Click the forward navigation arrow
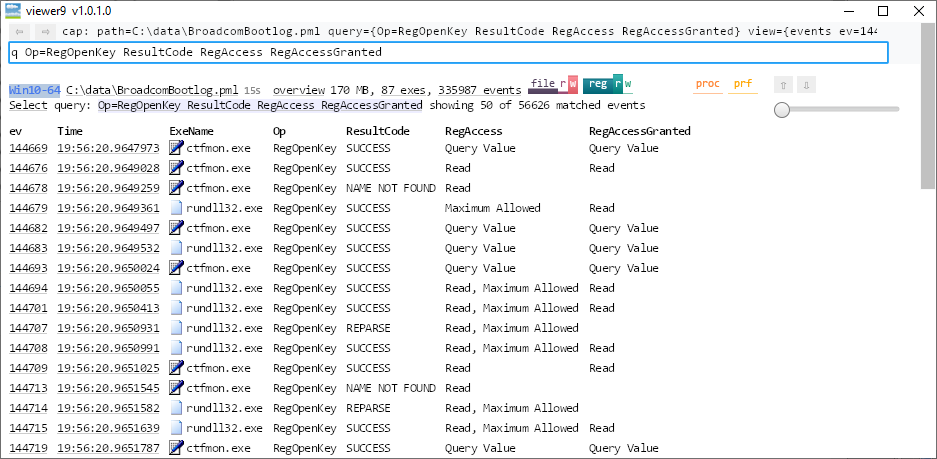The image size is (937, 459). (43, 32)
